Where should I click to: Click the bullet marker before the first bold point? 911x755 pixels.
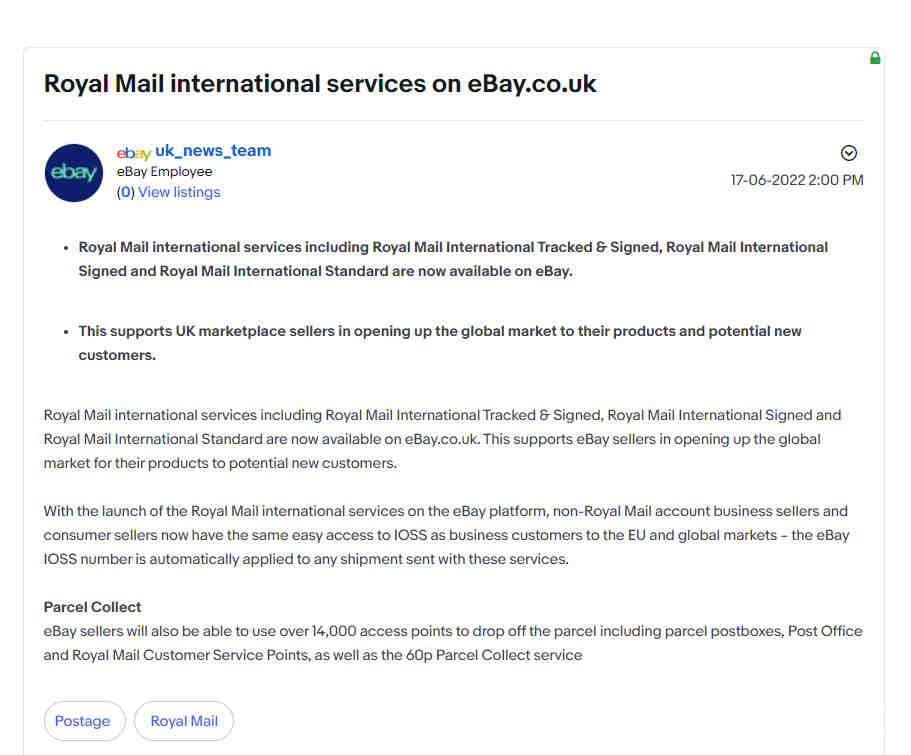click(66, 248)
